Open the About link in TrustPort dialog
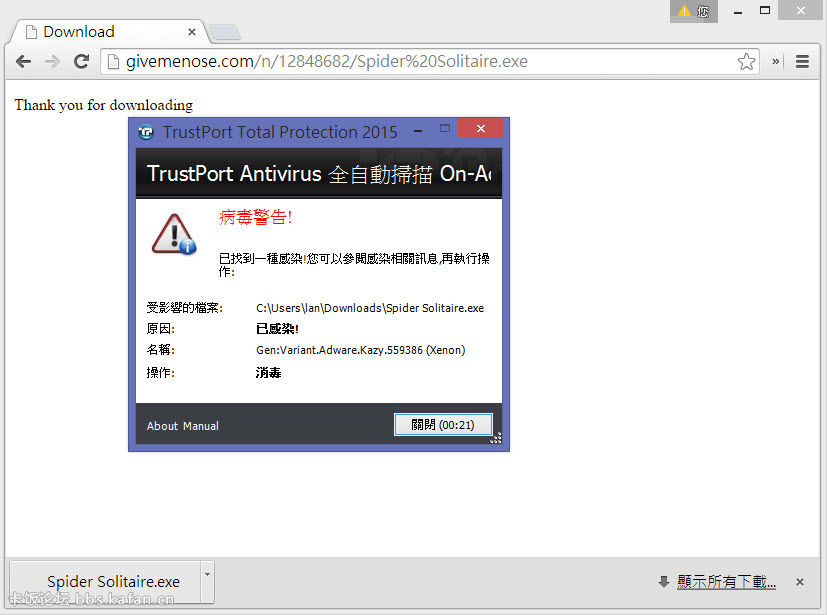827x615 pixels. [x=162, y=426]
